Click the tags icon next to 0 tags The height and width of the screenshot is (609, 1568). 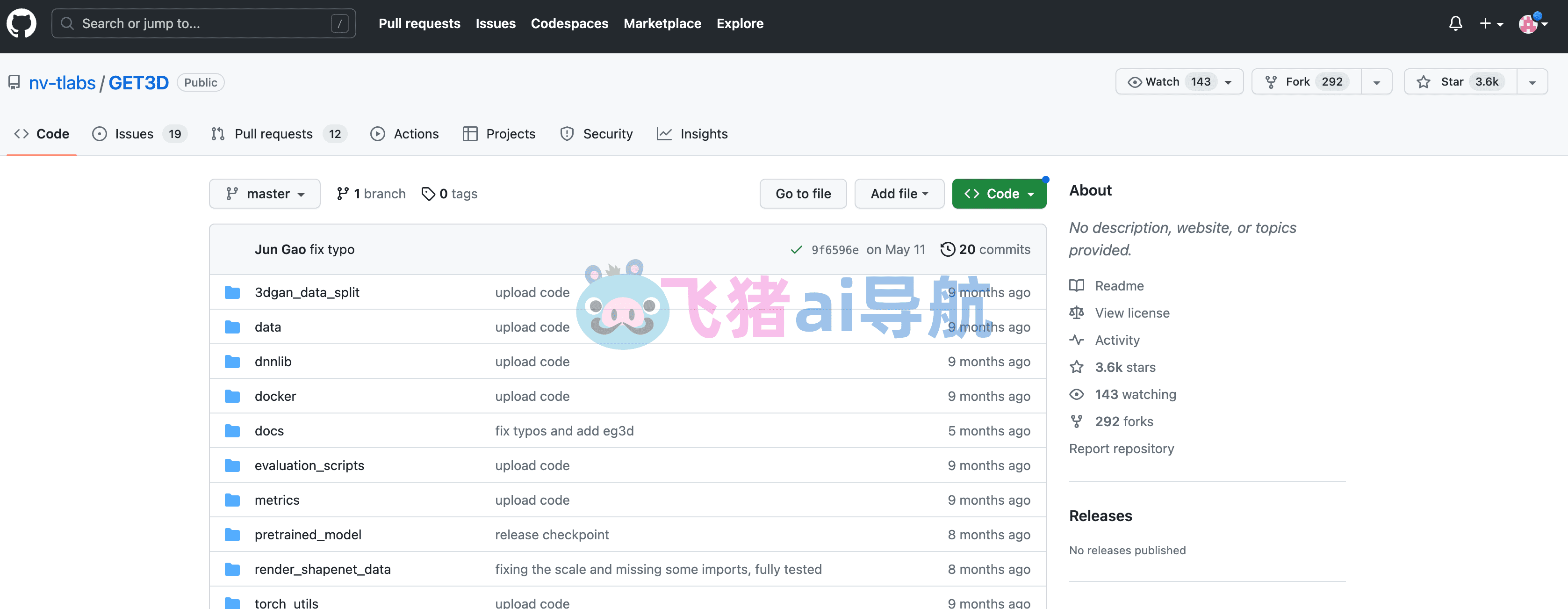429,194
